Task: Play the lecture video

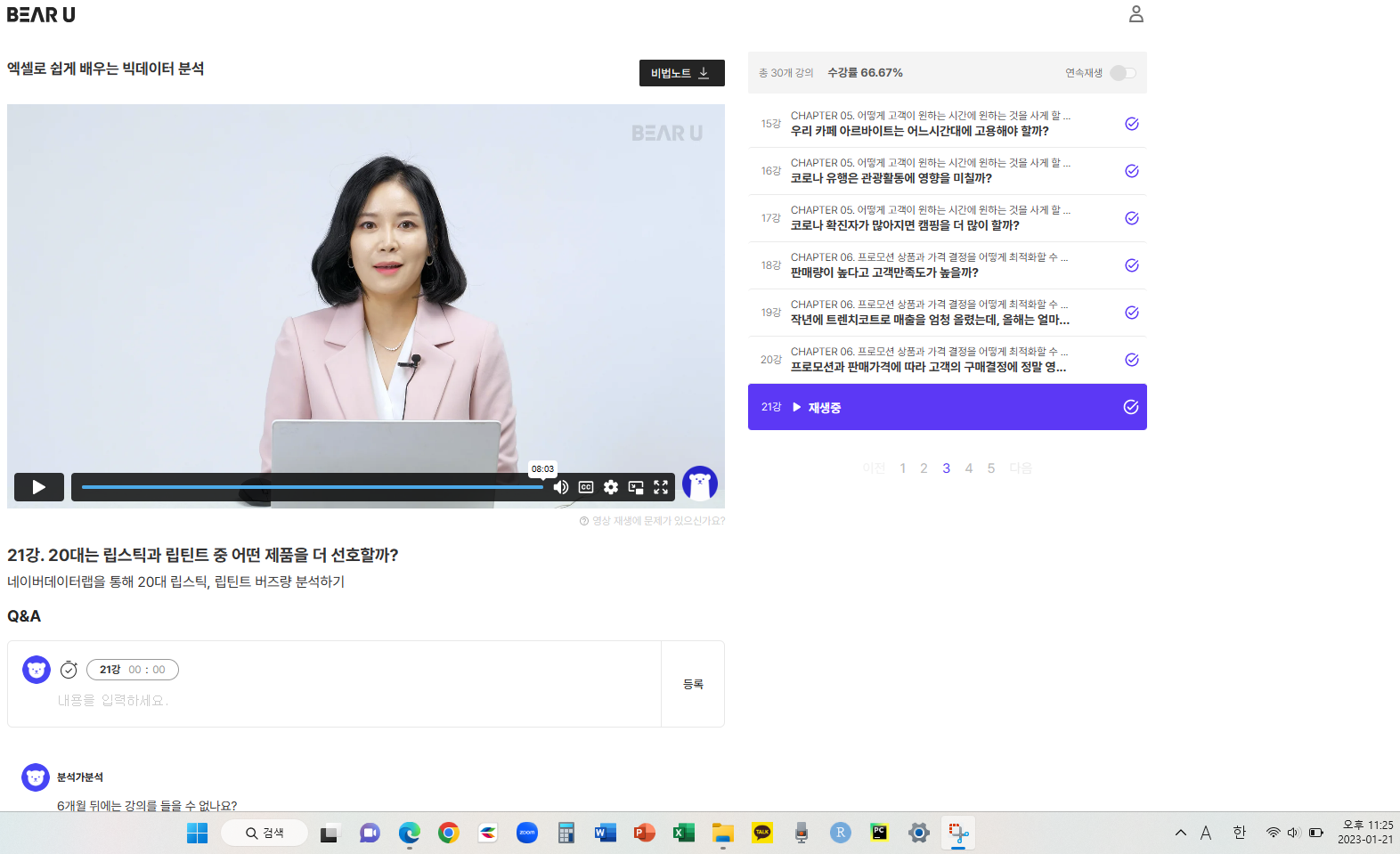Action: click(39, 487)
